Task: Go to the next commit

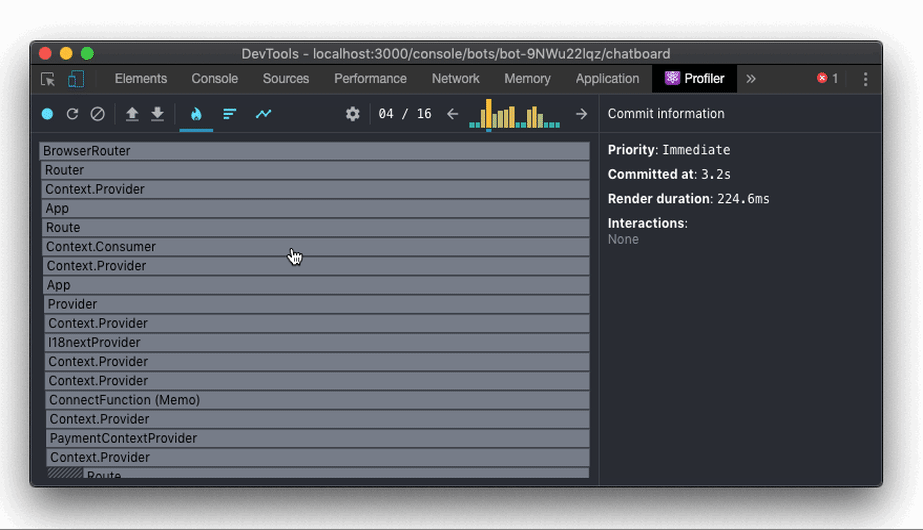Action: (581, 114)
